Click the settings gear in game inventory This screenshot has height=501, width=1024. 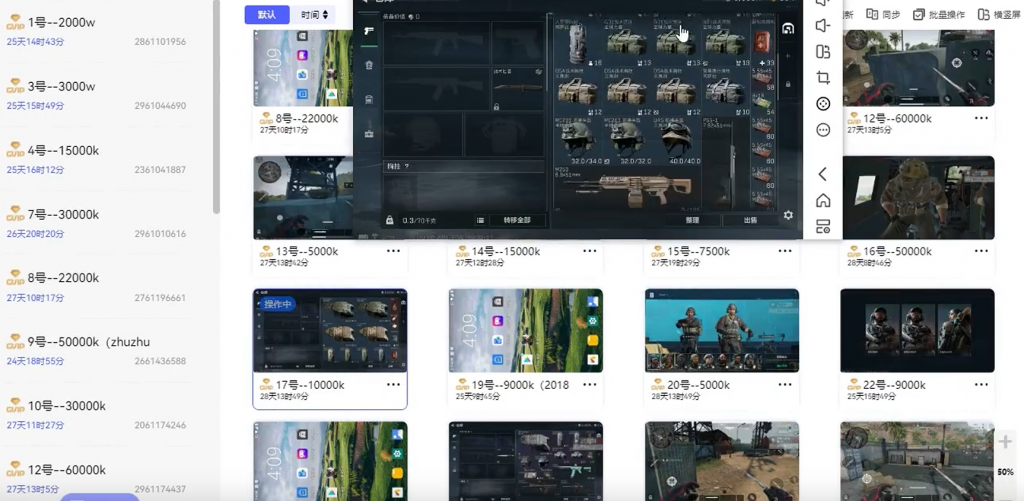pos(788,215)
